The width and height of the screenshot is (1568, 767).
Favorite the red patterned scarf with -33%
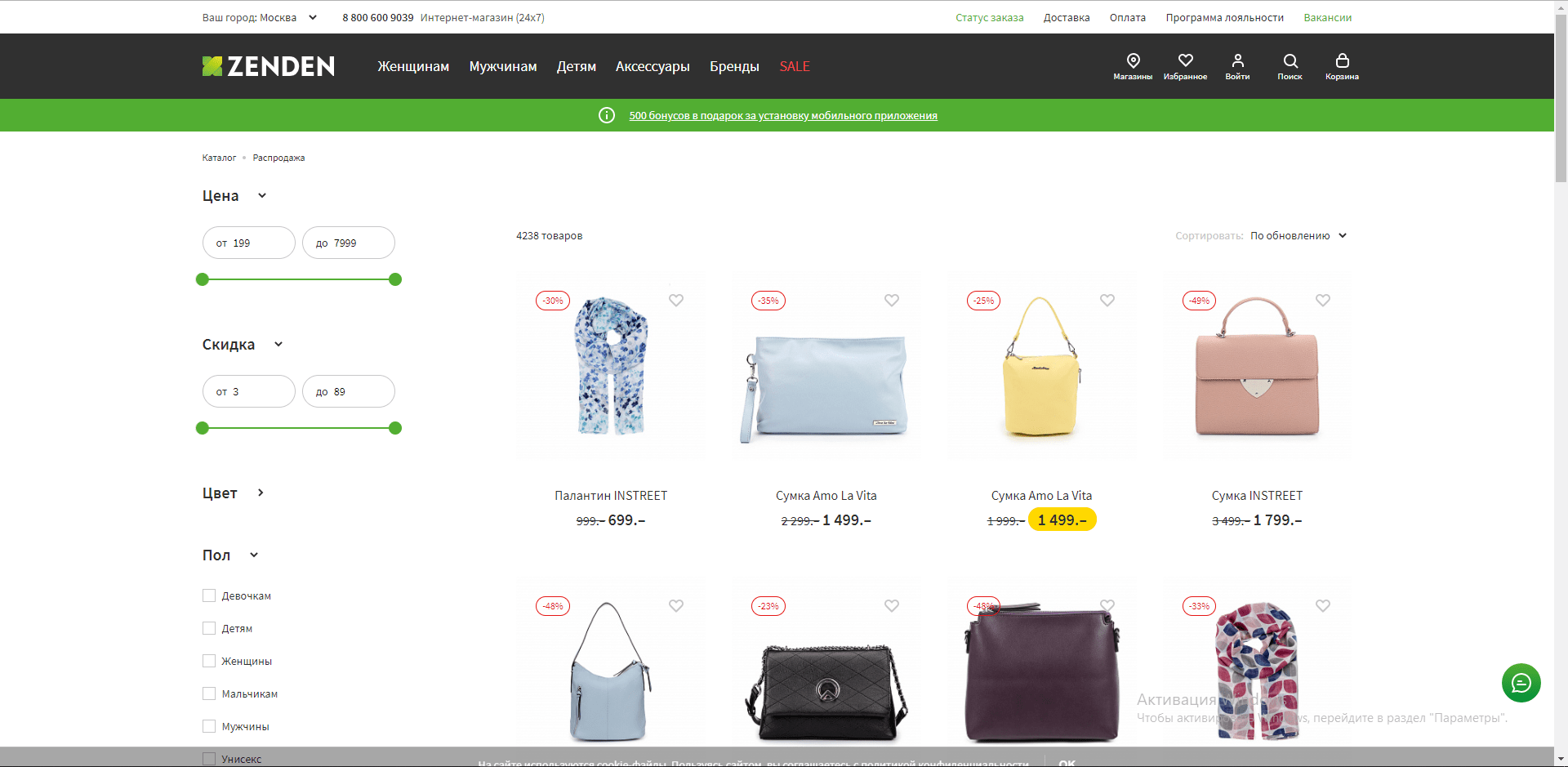(x=1323, y=605)
